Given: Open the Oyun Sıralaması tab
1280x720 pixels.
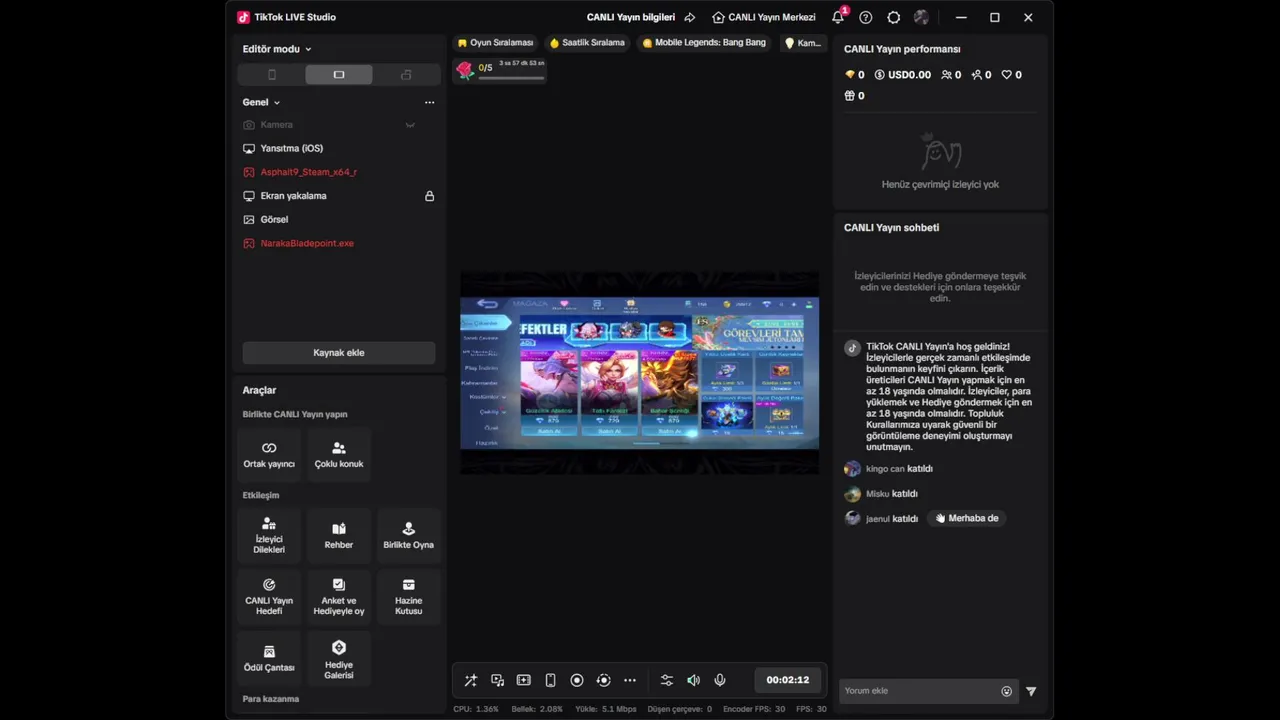Looking at the screenshot, I should coord(495,43).
